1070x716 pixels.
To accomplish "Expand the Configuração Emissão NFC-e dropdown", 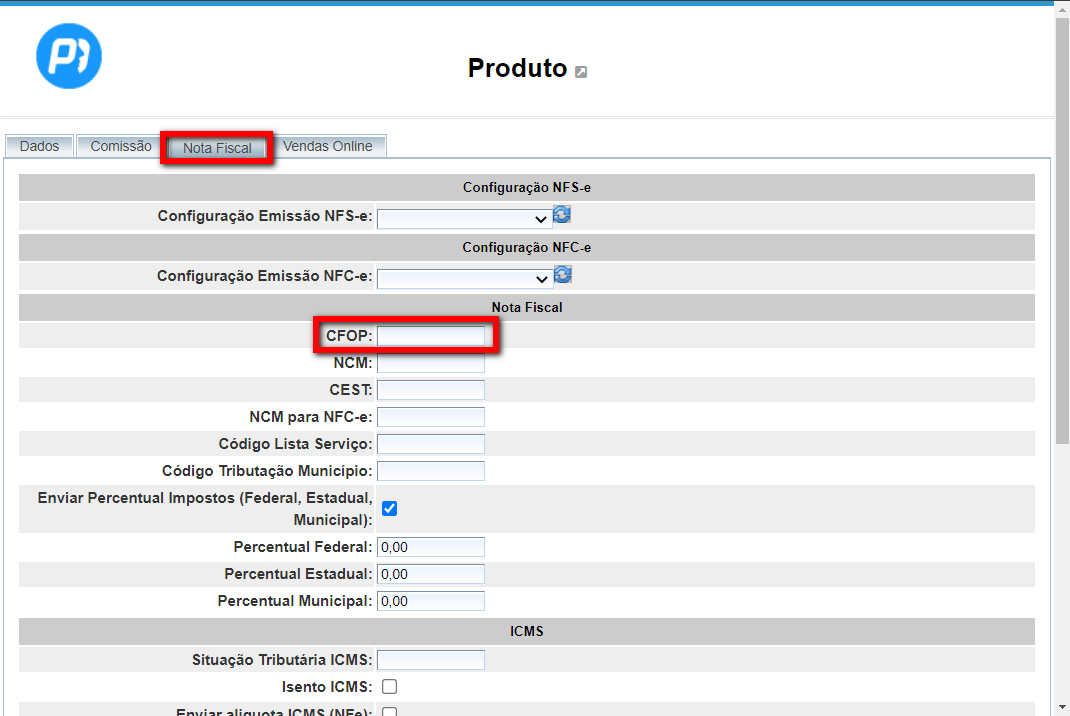I will (465, 278).
